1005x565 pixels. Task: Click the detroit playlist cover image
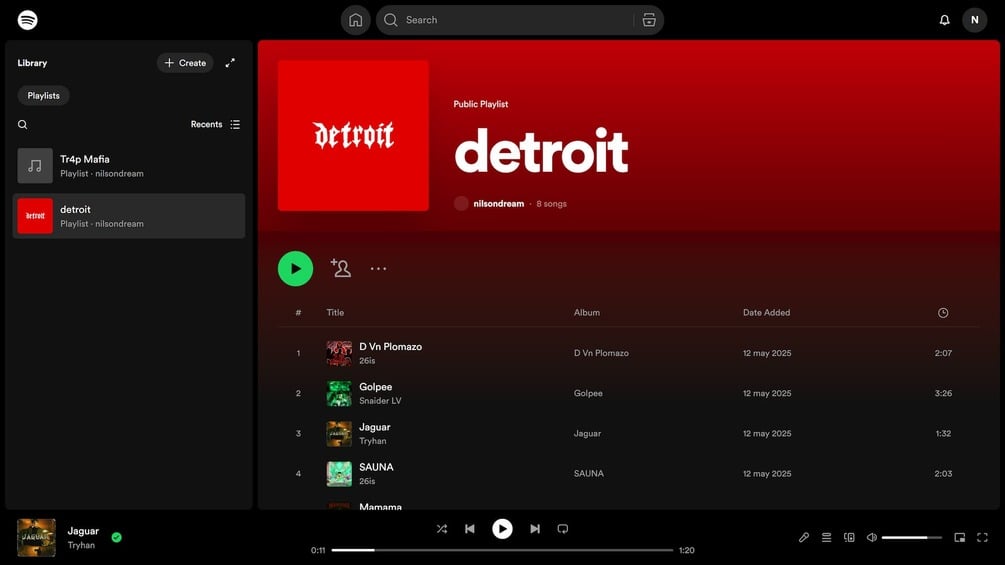point(353,135)
